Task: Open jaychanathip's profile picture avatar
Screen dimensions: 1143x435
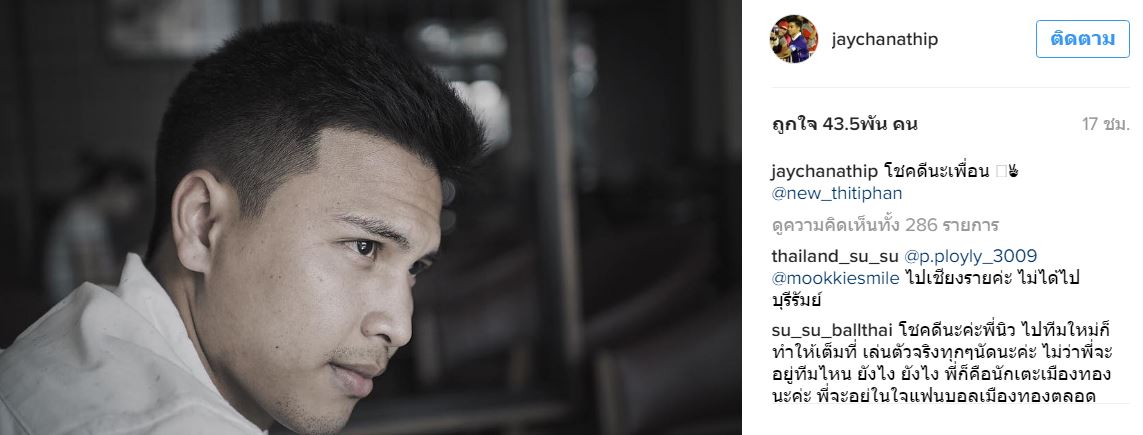Action: (x=794, y=39)
